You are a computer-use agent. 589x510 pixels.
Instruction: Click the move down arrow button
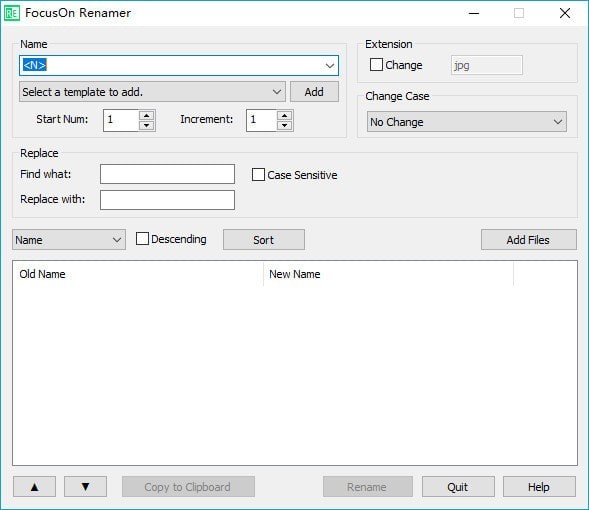pos(85,487)
